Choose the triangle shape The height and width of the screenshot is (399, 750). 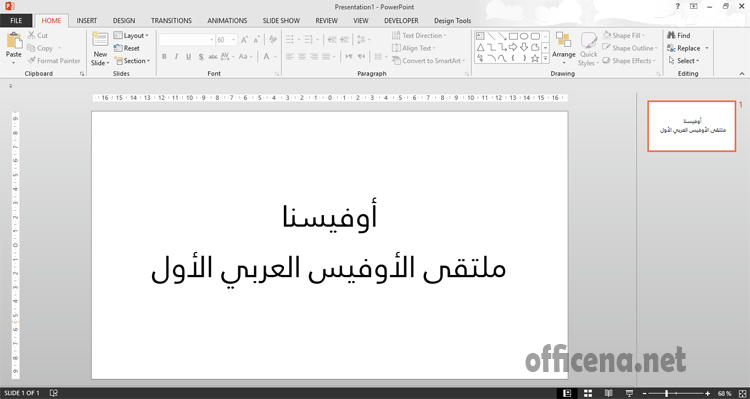click(x=480, y=47)
